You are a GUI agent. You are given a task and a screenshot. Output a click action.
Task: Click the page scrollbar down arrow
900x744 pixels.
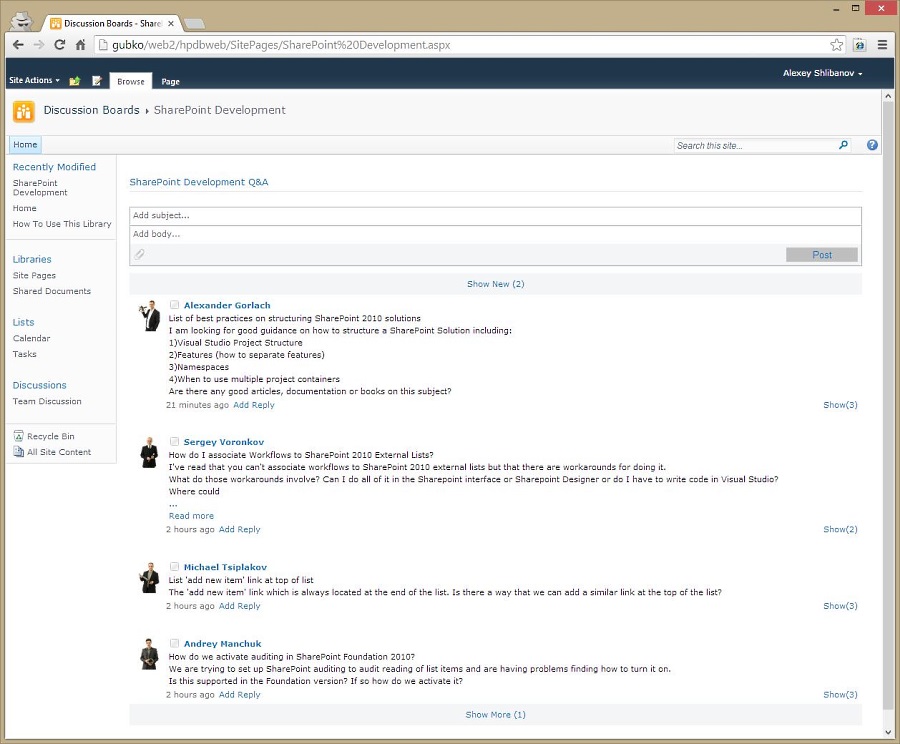[x=888, y=733]
